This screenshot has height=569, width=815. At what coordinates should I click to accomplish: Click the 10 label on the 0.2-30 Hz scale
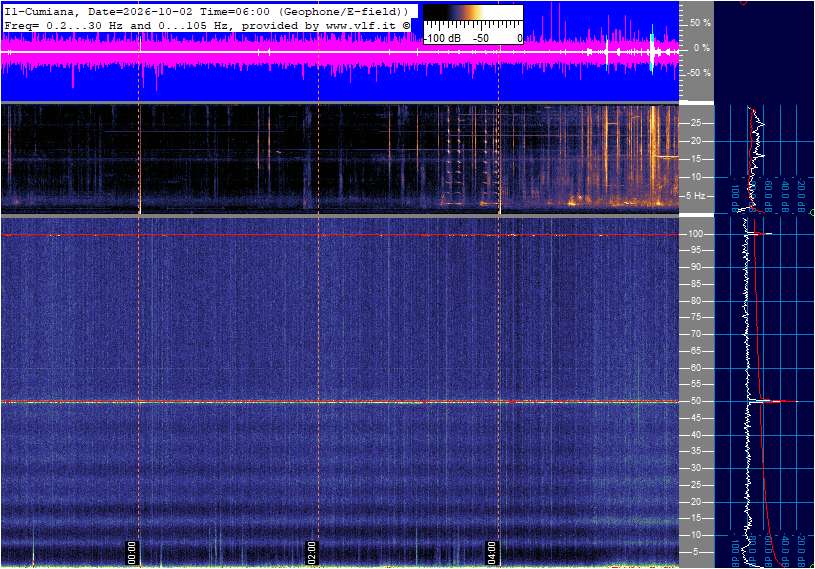tap(695, 177)
